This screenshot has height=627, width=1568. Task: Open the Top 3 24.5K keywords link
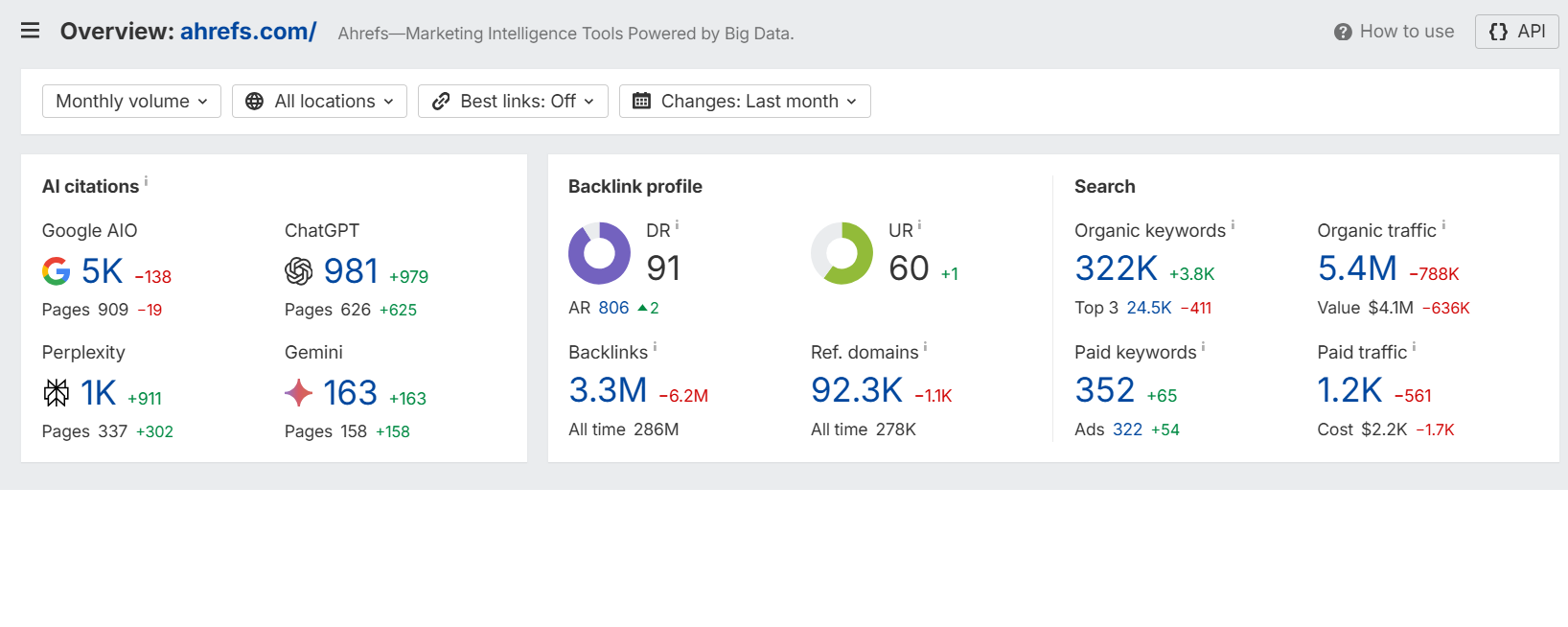[1149, 308]
